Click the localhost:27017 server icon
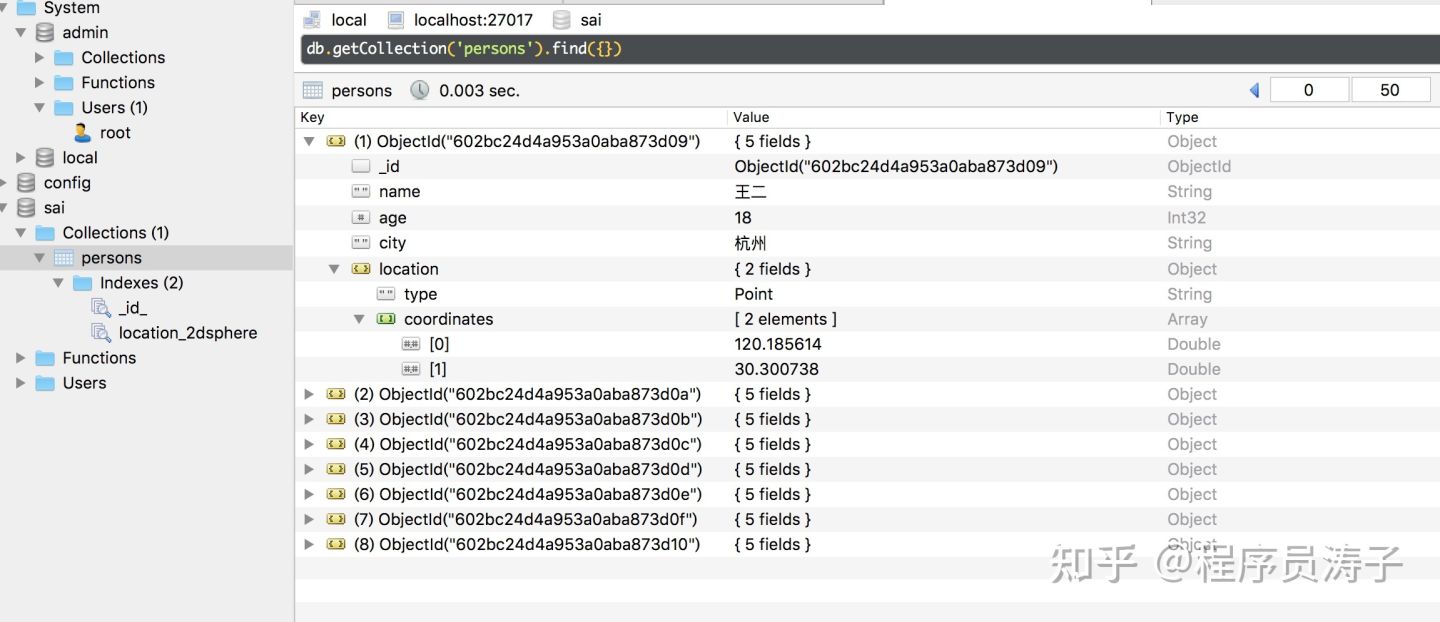Screen dimensions: 1440x622 click(x=397, y=20)
